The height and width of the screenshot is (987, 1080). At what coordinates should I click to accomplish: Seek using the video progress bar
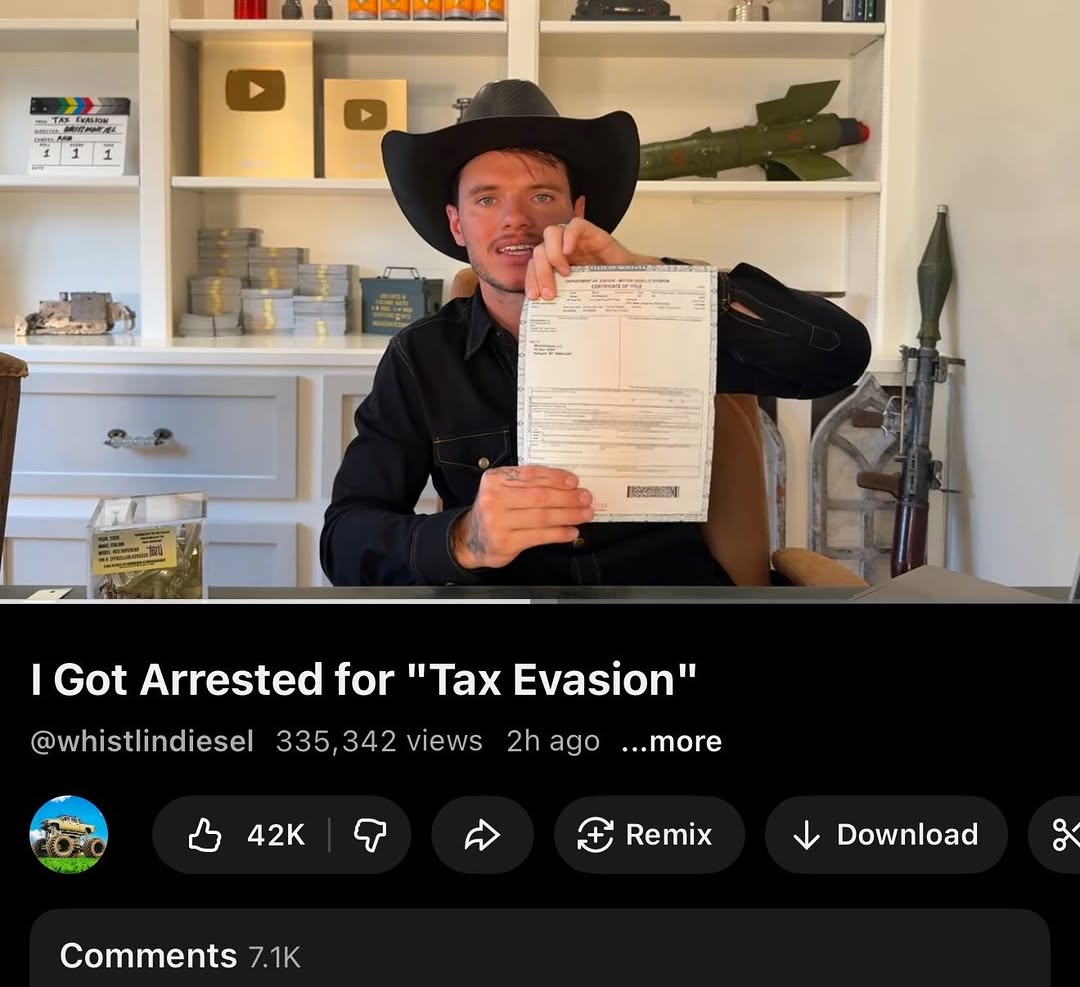[540, 601]
